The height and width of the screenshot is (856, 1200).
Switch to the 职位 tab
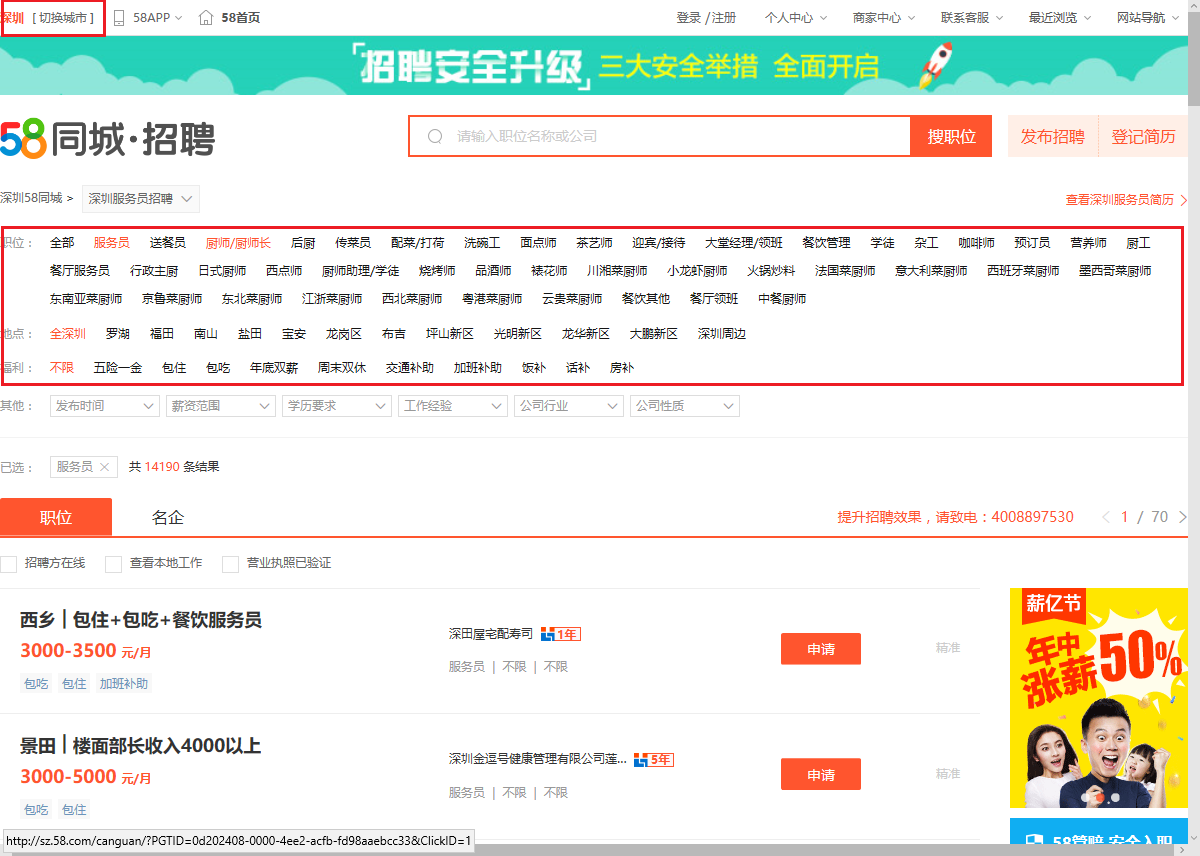pyautogui.click(x=56, y=517)
